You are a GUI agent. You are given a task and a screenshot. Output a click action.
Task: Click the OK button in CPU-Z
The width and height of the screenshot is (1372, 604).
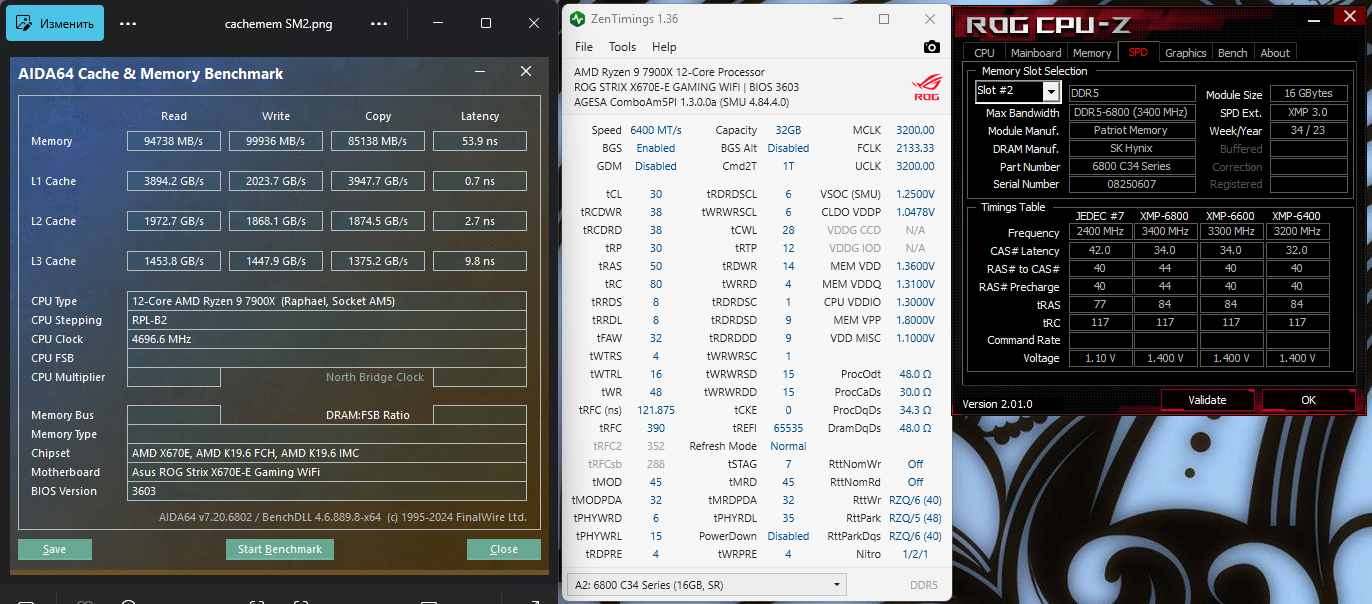[x=1309, y=400]
